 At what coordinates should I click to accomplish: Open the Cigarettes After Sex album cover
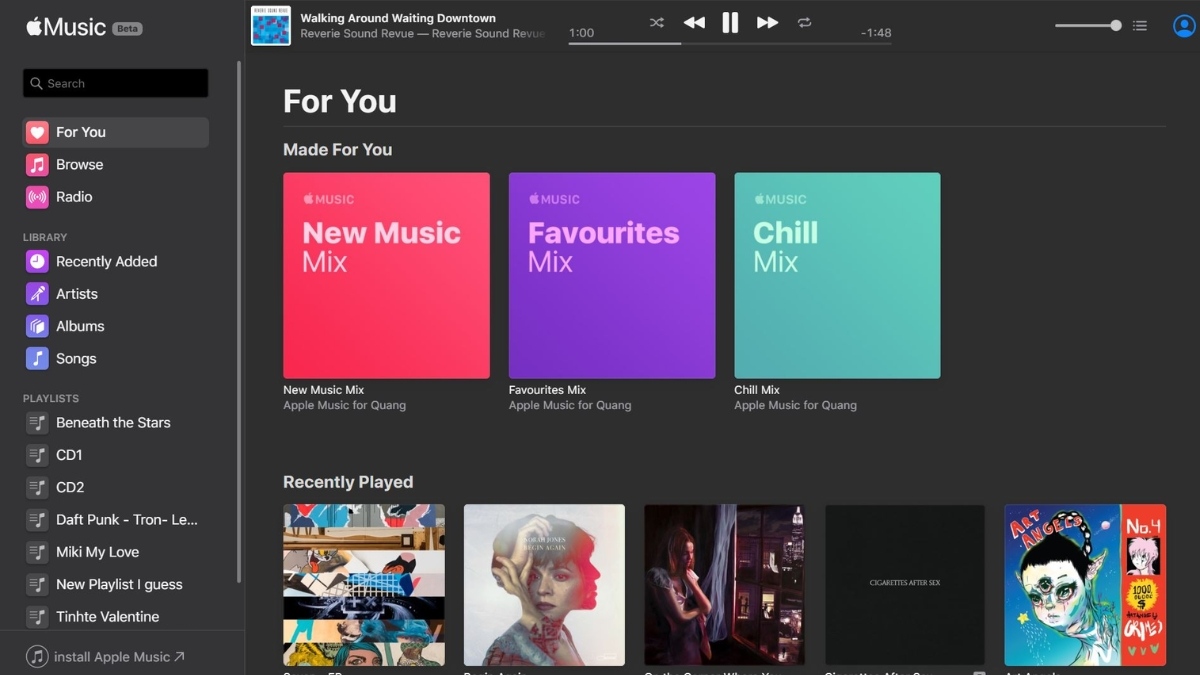click(905, 585)
